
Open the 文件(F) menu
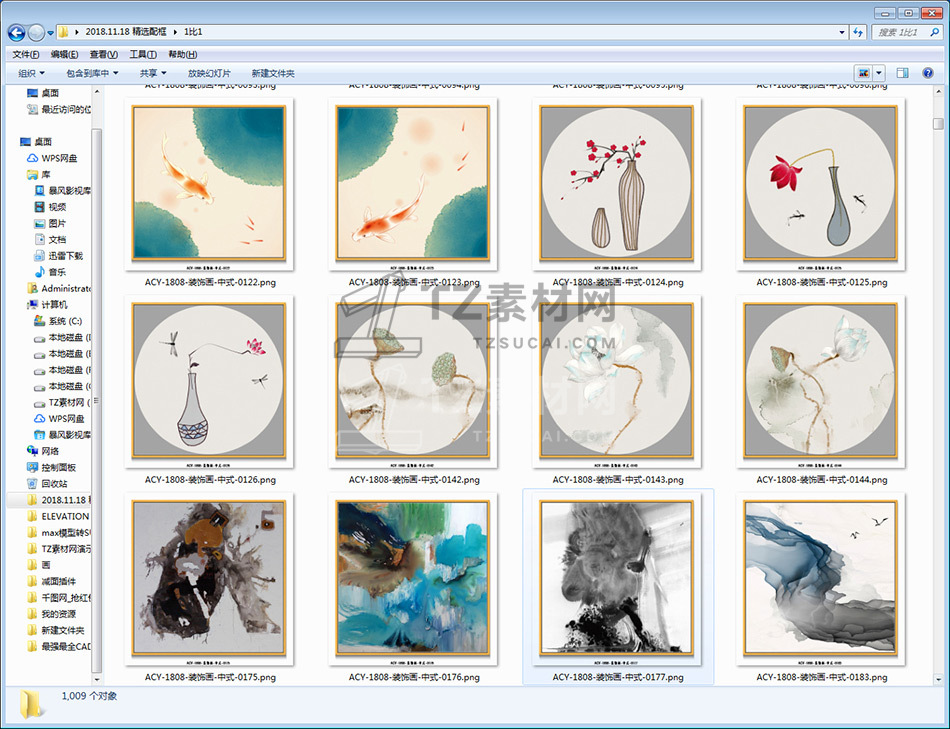[25, 54]
